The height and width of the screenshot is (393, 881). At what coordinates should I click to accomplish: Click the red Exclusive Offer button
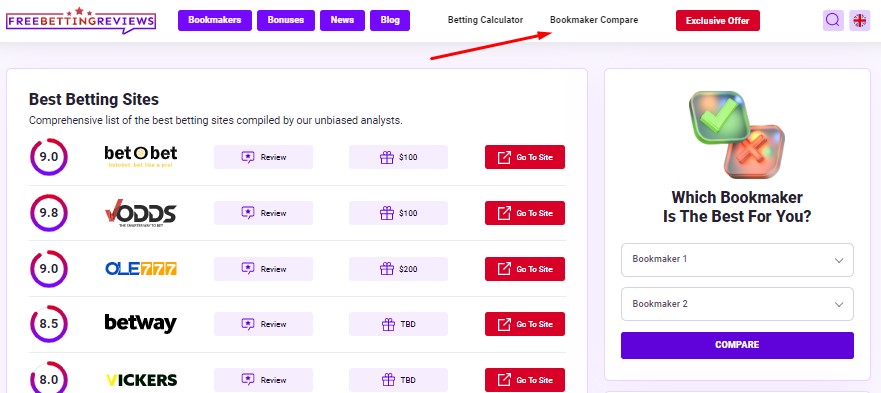[x=717, y=21]
